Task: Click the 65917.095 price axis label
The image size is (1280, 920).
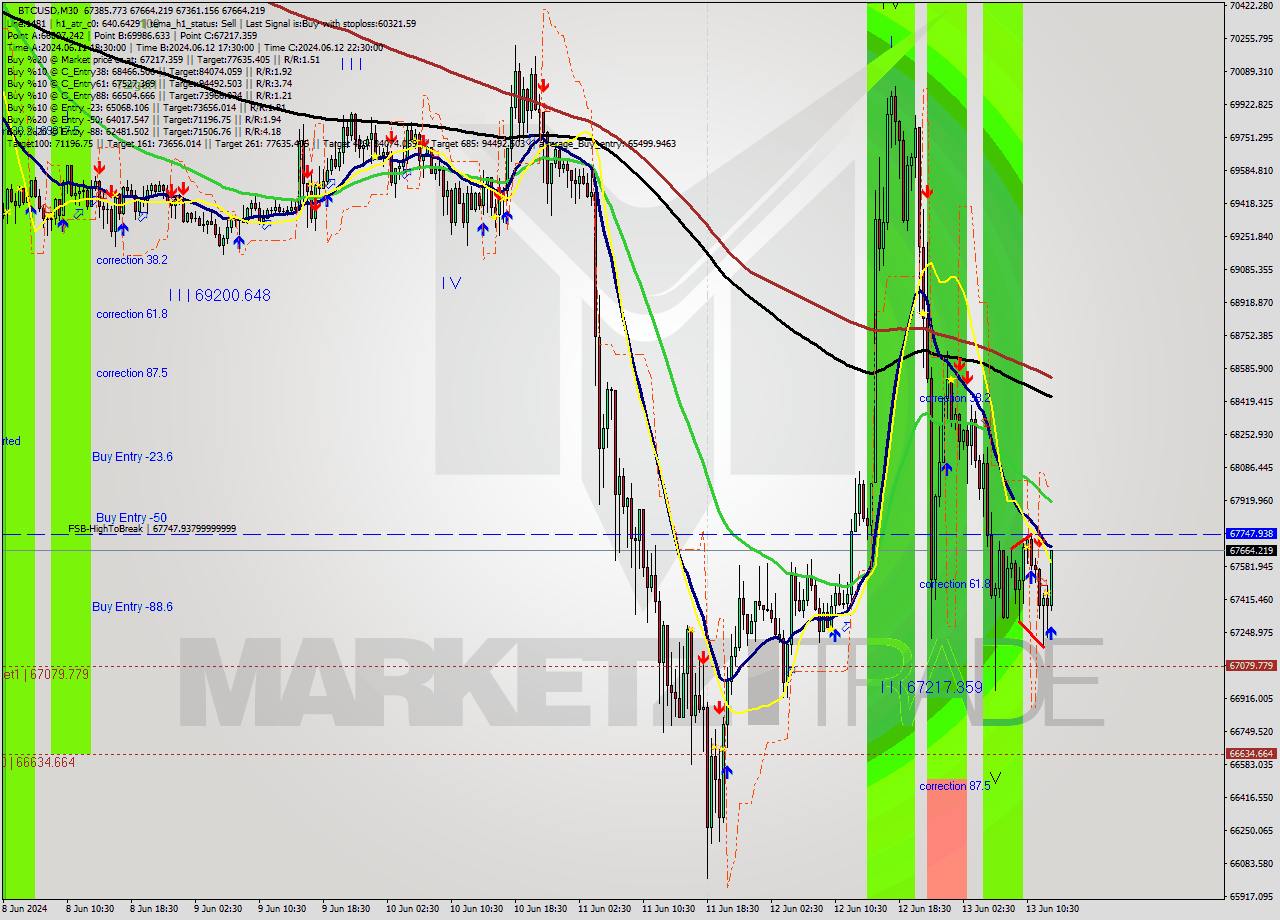Action: click(x=1251, y=896)
